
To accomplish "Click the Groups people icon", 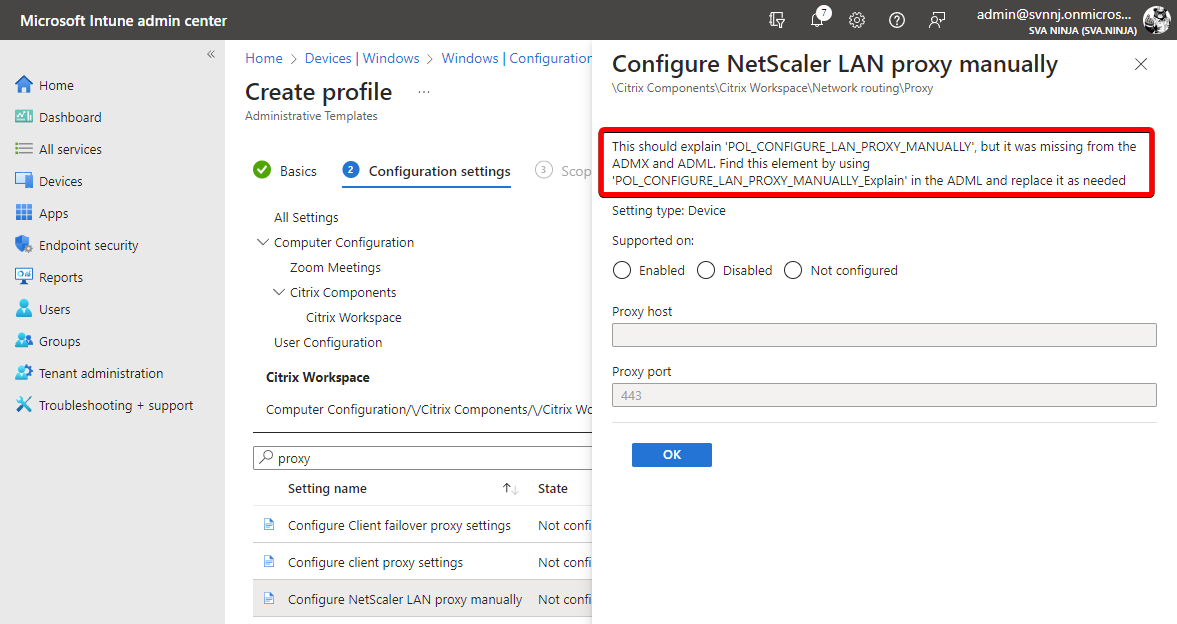I will [24, 340].
